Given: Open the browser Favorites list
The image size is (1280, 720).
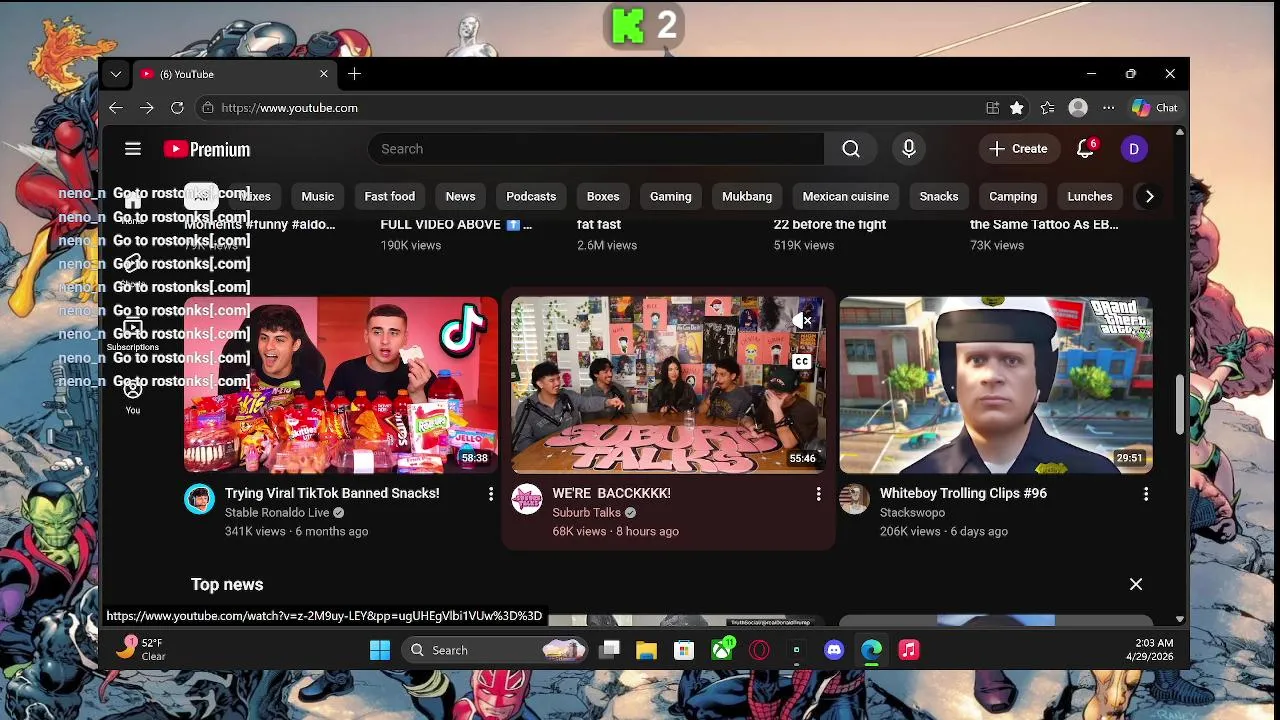Looking at the screenshot, I should tap(1047, 108).
